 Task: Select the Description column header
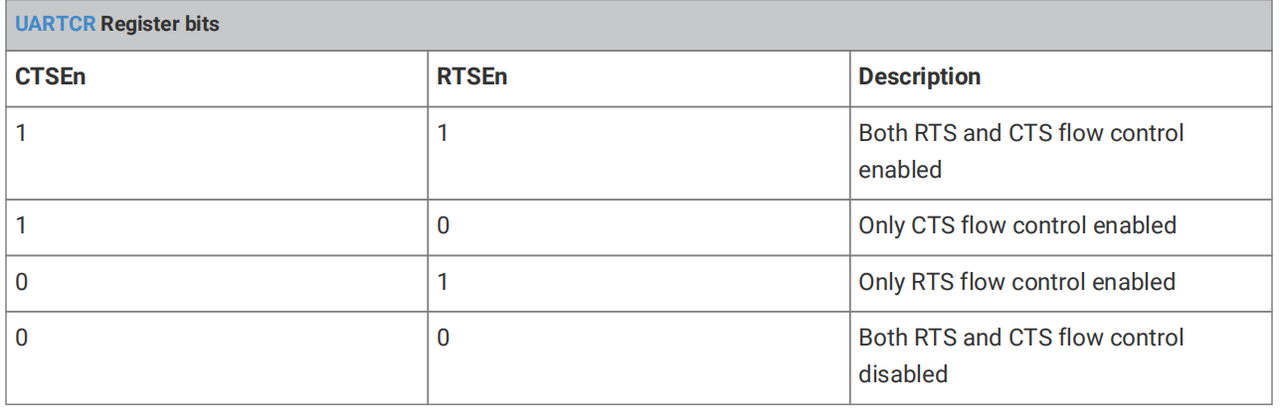919,76
